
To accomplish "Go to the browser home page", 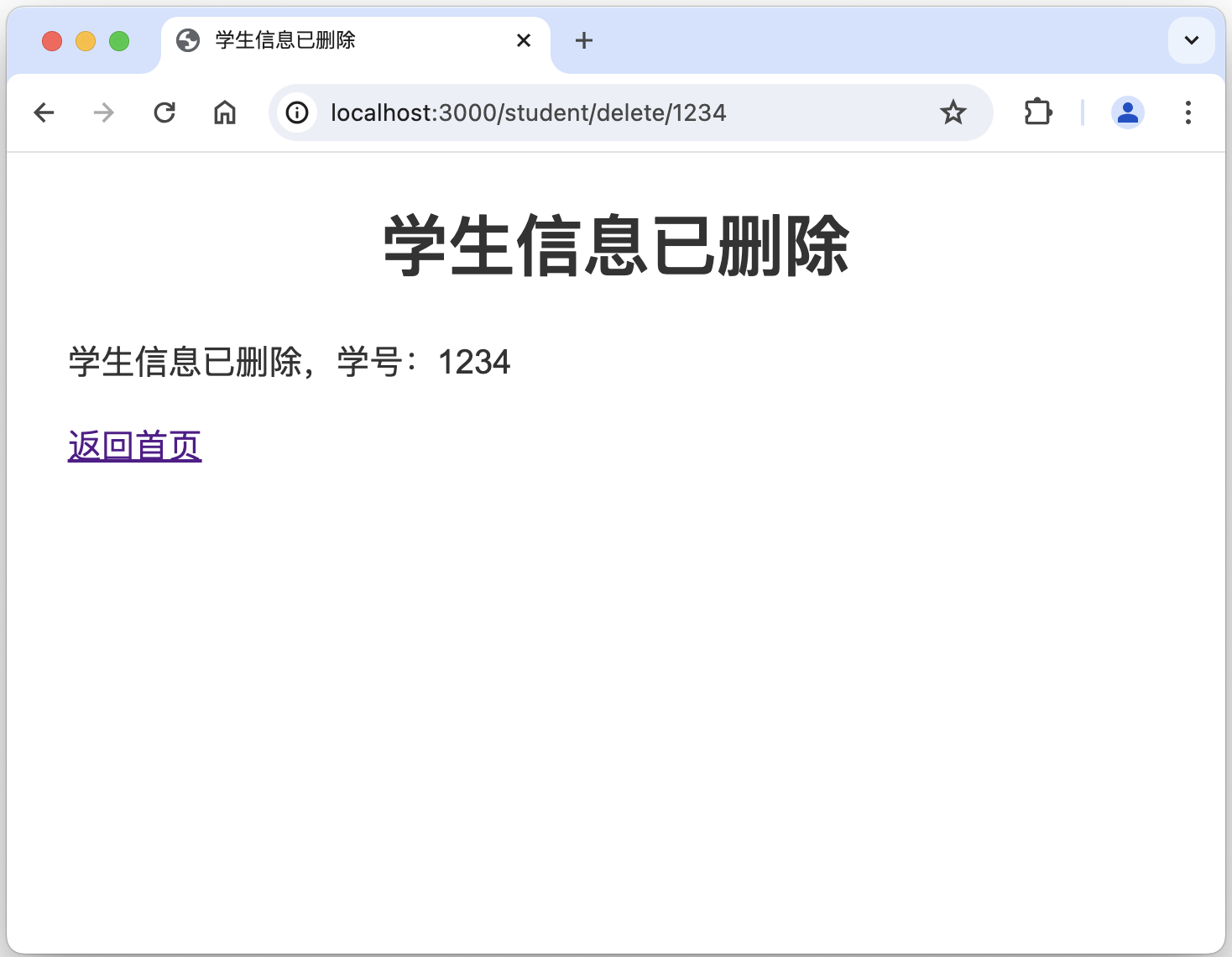I will 225,112.
